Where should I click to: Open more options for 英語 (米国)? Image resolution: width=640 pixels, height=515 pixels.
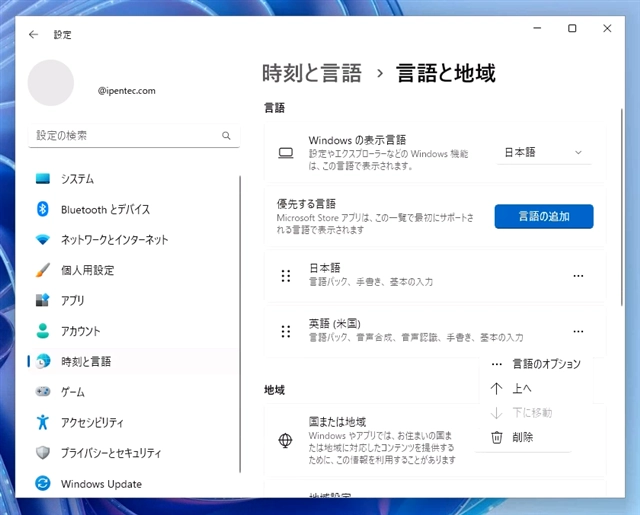578,331
